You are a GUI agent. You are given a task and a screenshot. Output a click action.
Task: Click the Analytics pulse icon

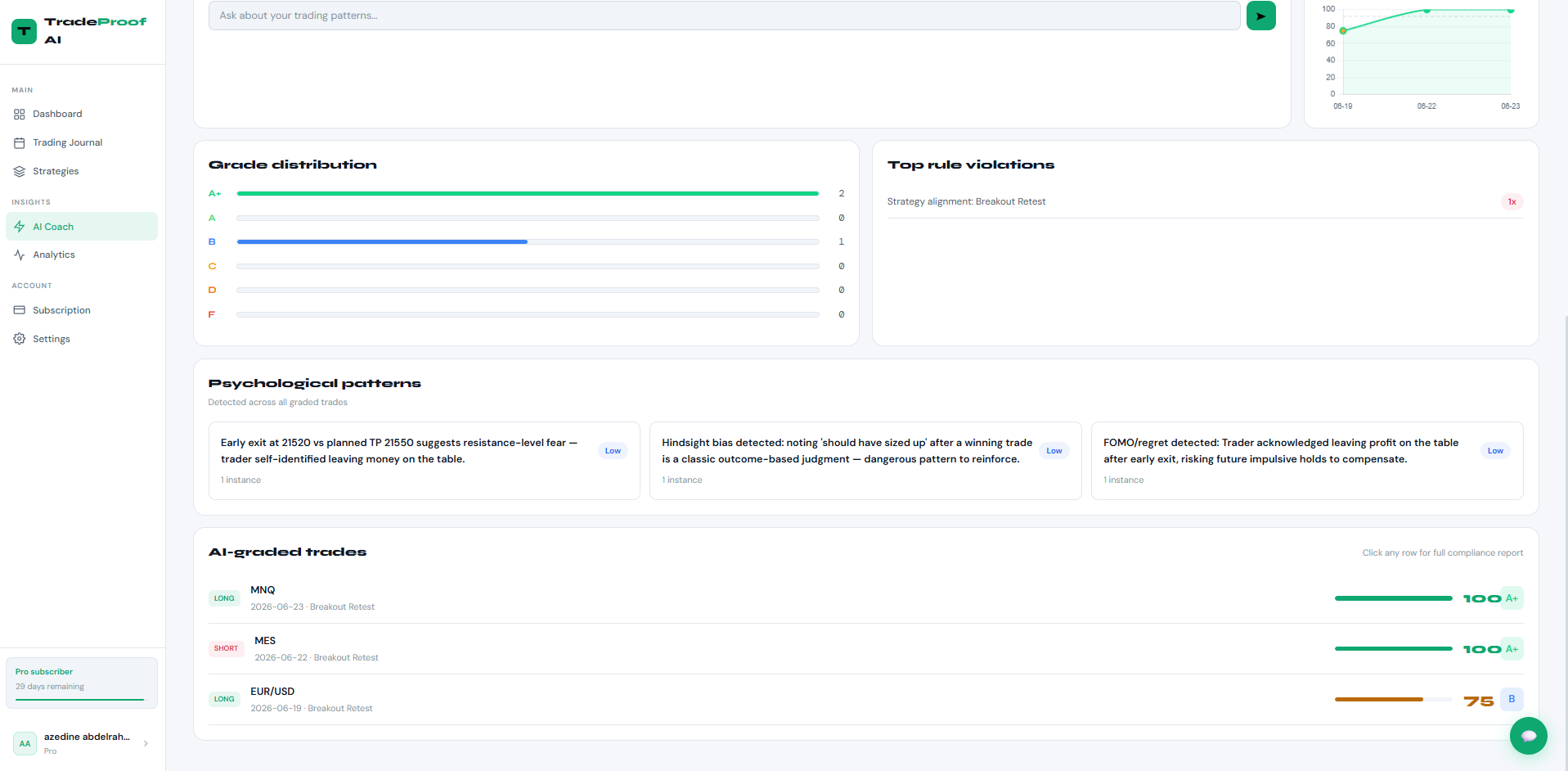20,255
